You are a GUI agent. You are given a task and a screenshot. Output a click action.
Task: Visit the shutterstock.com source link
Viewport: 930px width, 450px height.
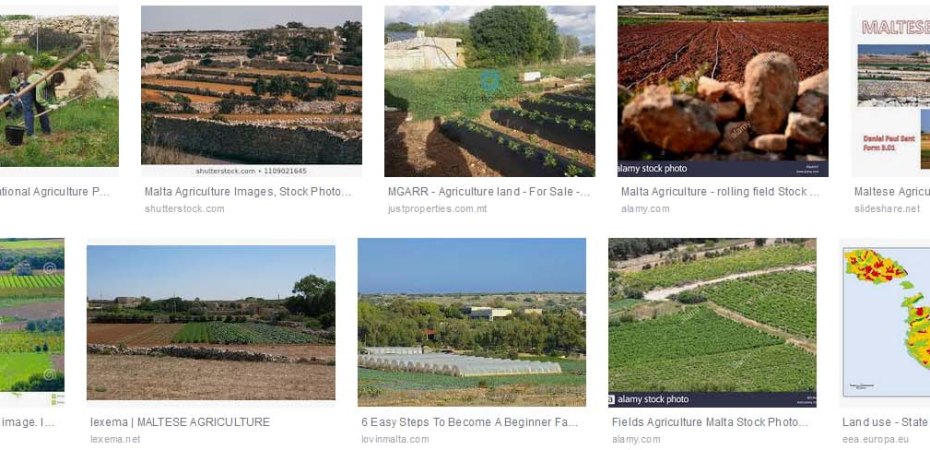pos(184,209)
